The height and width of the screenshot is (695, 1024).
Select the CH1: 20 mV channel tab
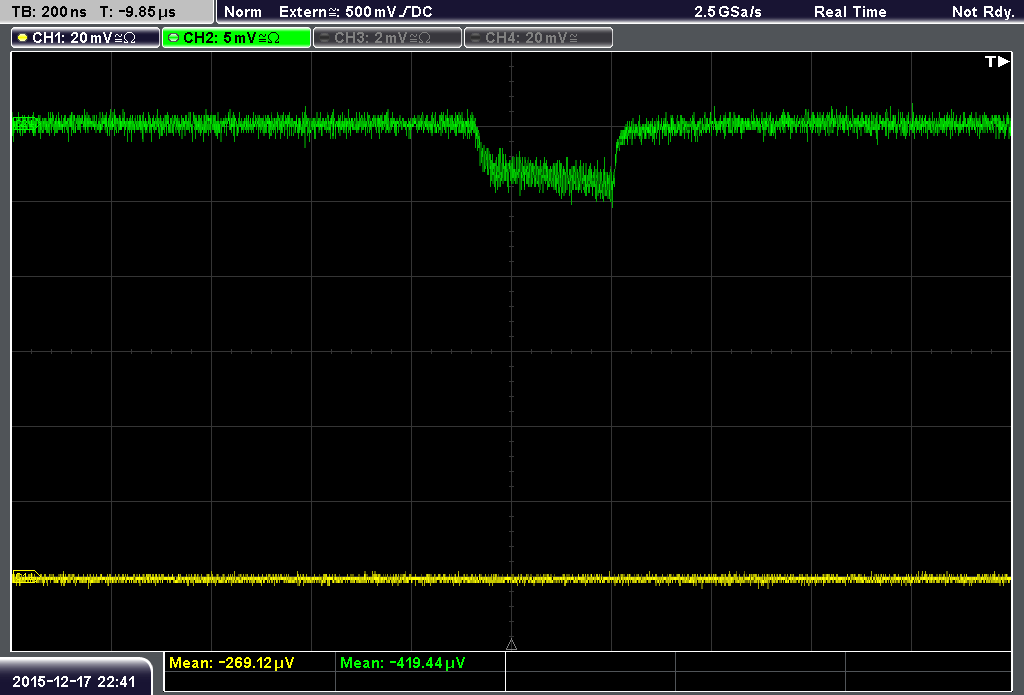(86, 38)
